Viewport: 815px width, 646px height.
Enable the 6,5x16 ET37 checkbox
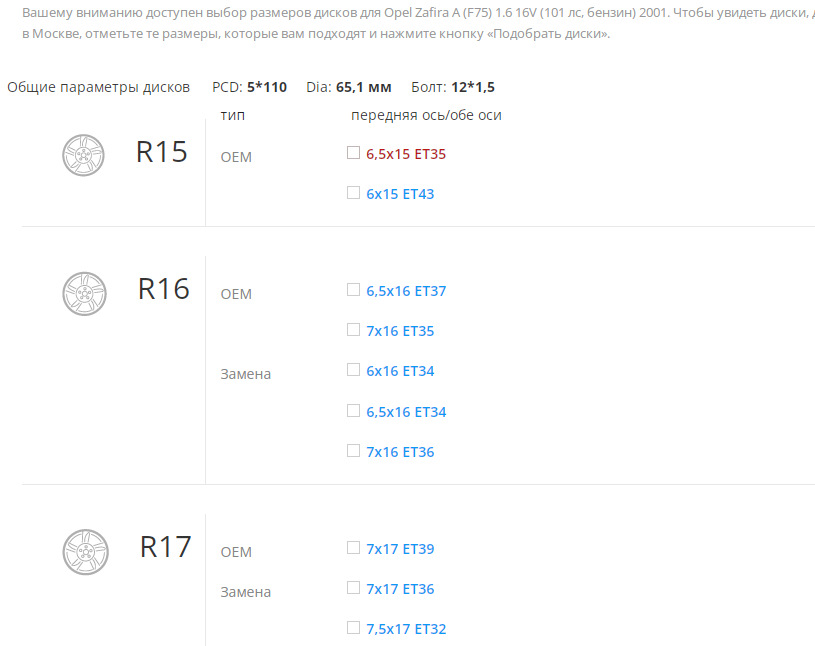point(353,290)
